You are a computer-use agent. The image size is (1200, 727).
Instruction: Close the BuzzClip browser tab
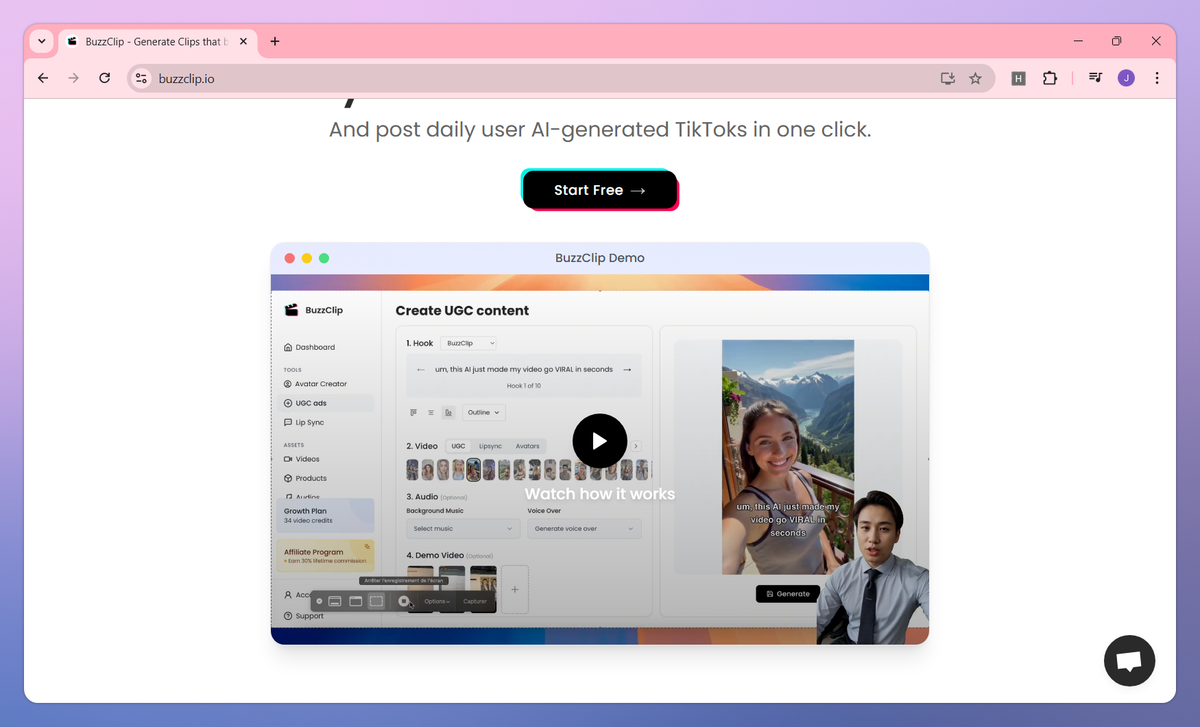pos(244,41)
